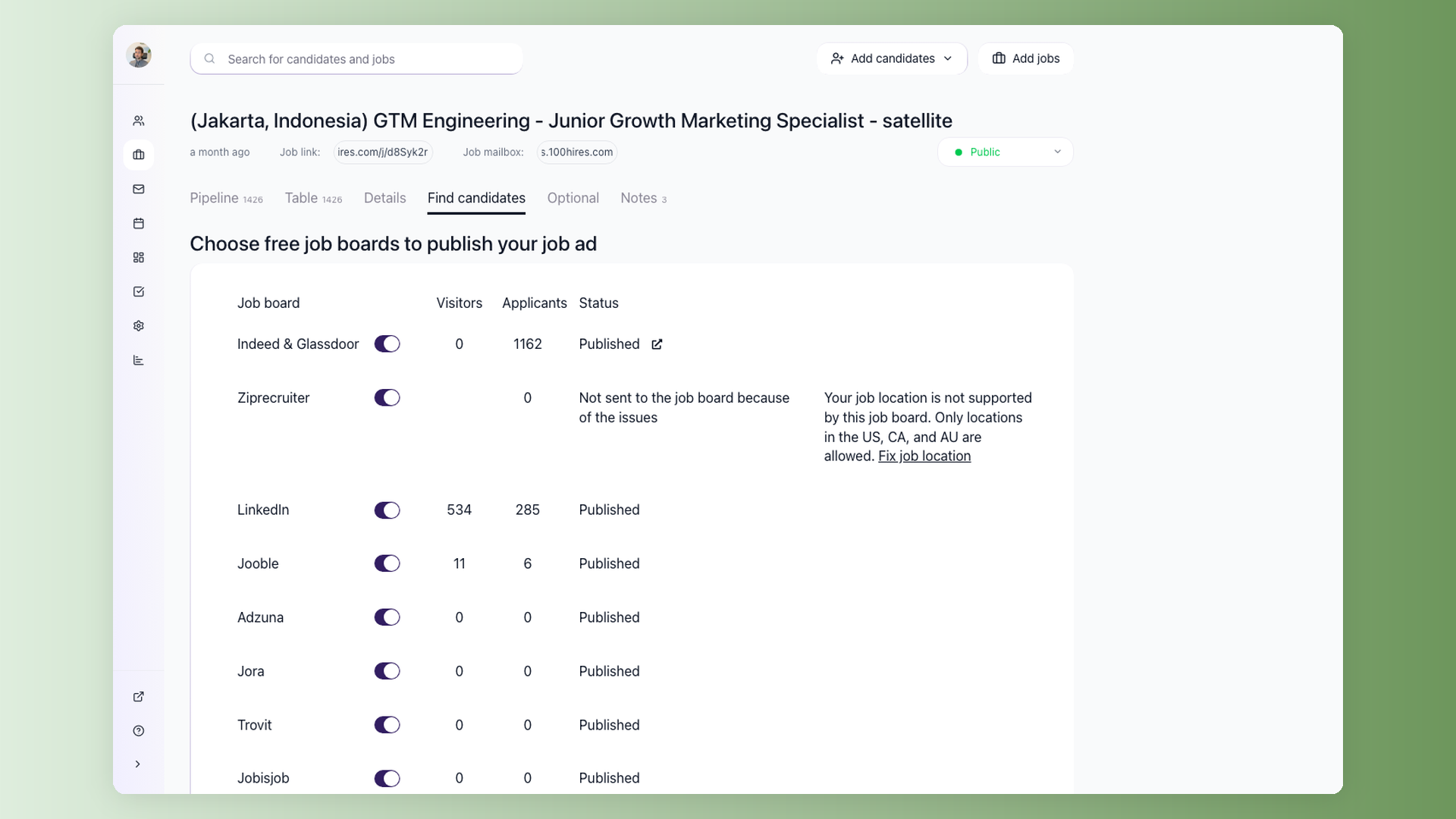Click the job title heading
Screen dimensions: 1456x819
pyautogui.click(x=571, y=121)
